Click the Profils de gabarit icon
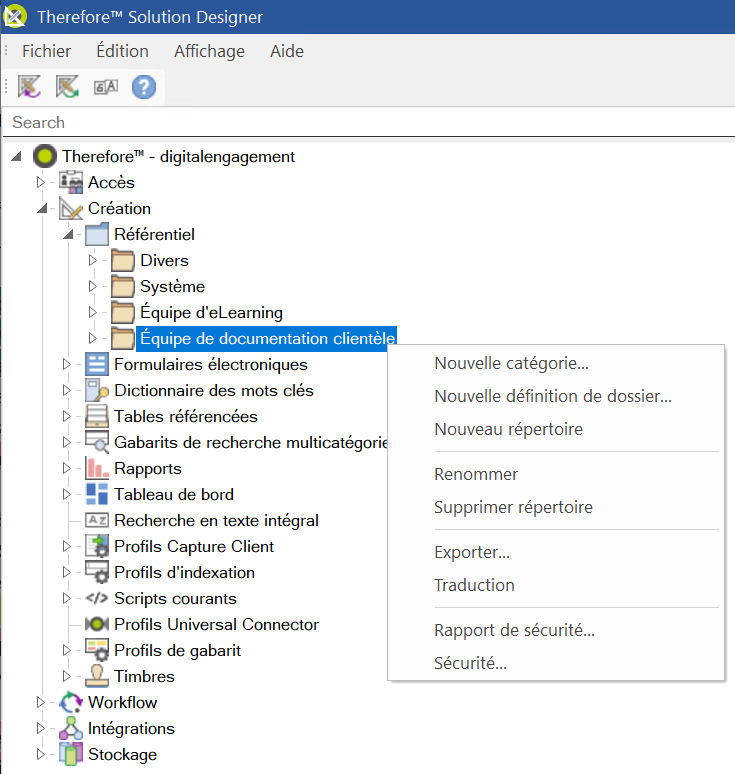Image resolution: width=735 pixels, height=774 pixels. click(97, 650)
